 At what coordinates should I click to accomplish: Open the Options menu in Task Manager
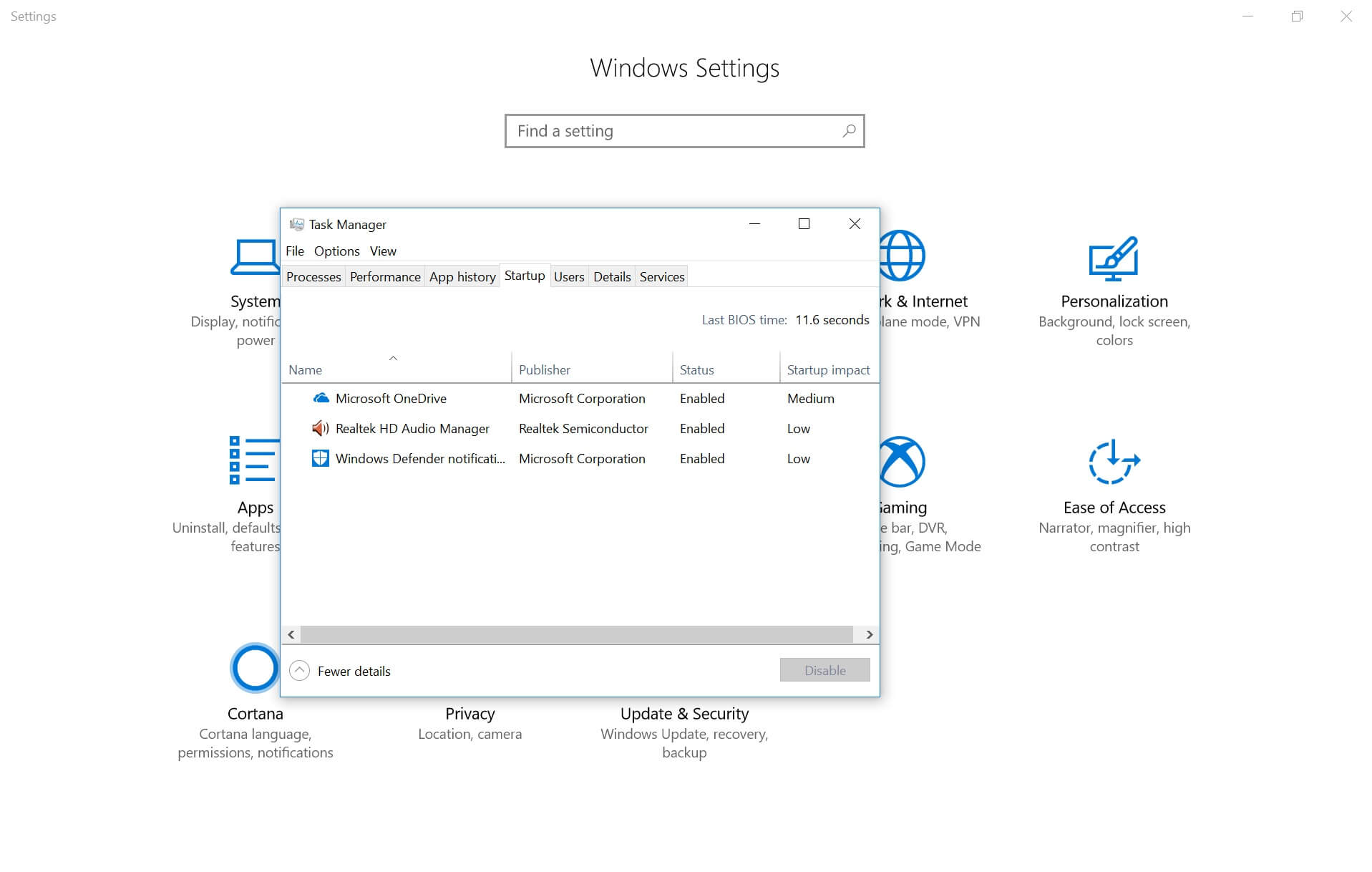(336, 251)
